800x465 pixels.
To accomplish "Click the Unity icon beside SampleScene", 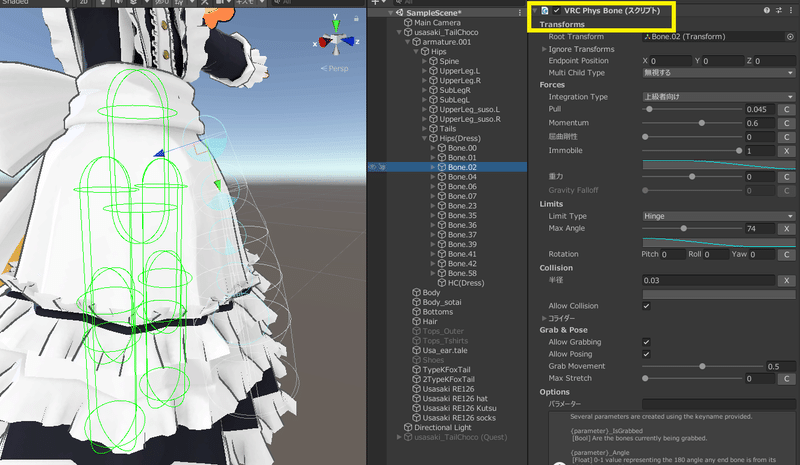I will point(399,13).
